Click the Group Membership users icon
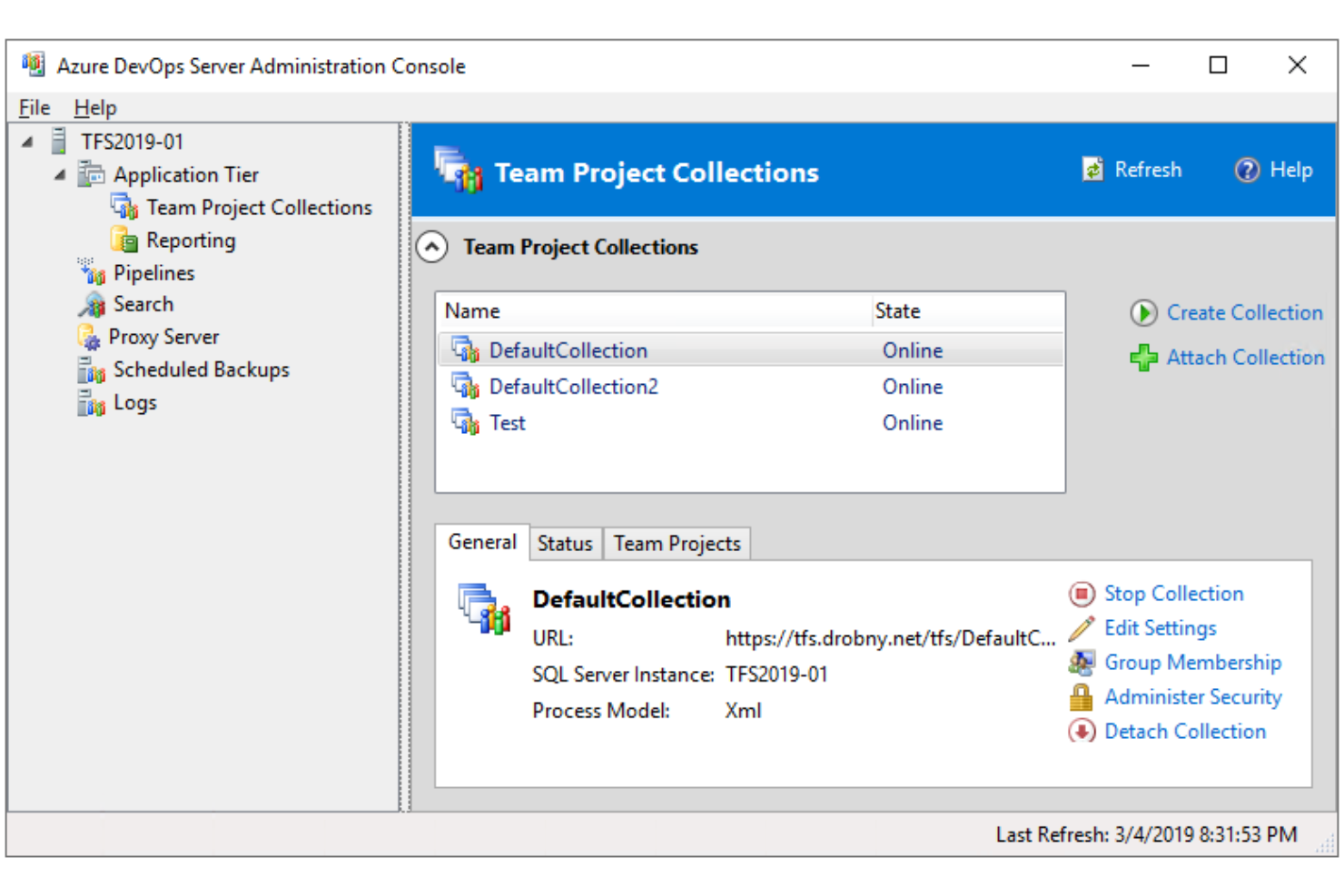Image resolution: width=1344 pixels, height=896 pixels. (1082, 663)
